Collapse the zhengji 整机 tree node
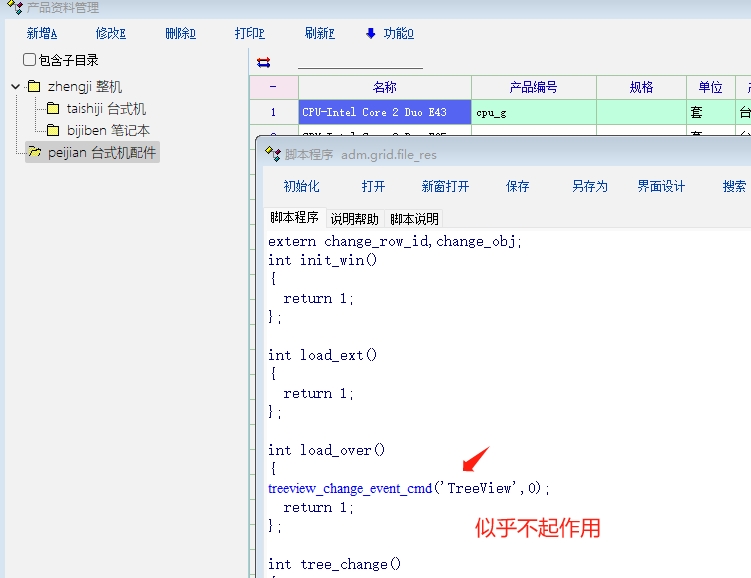 tap(15, 87)
